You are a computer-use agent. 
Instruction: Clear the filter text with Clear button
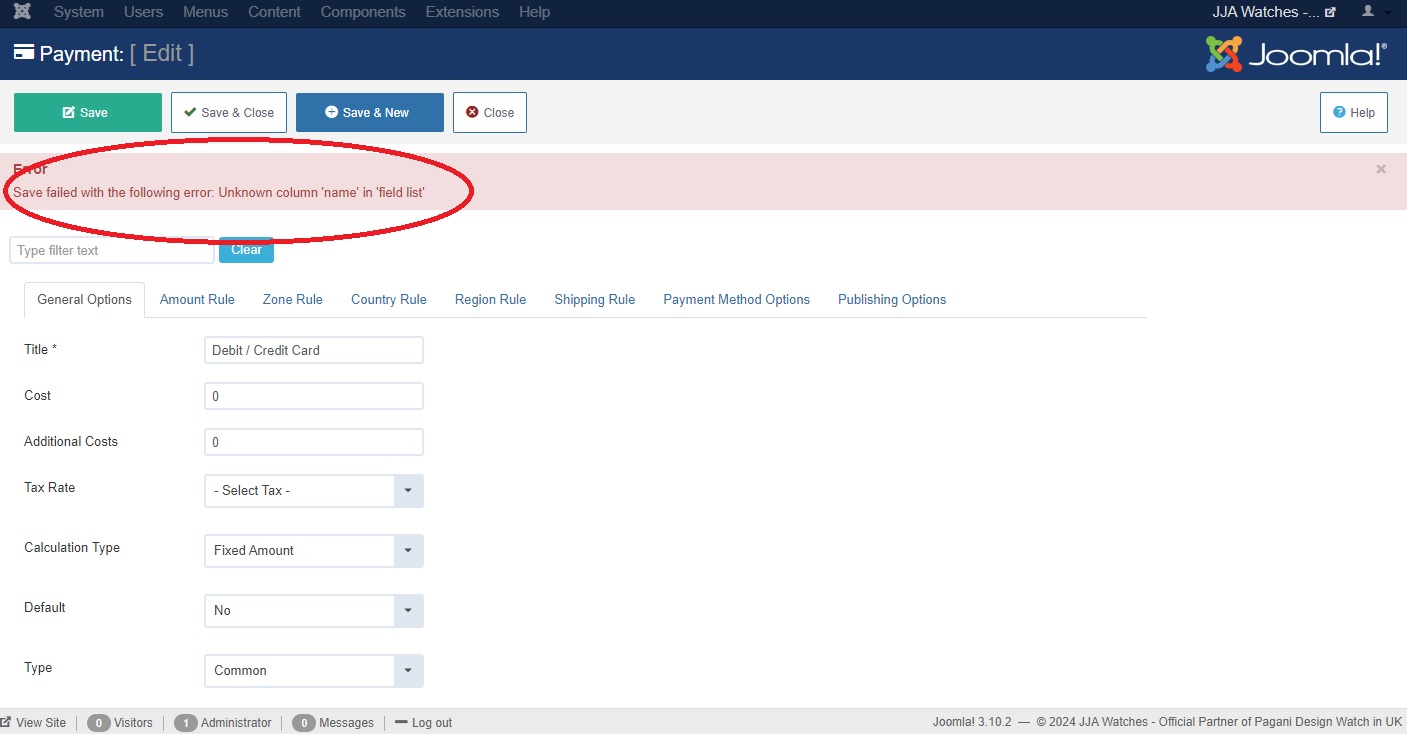click(246, 250)
